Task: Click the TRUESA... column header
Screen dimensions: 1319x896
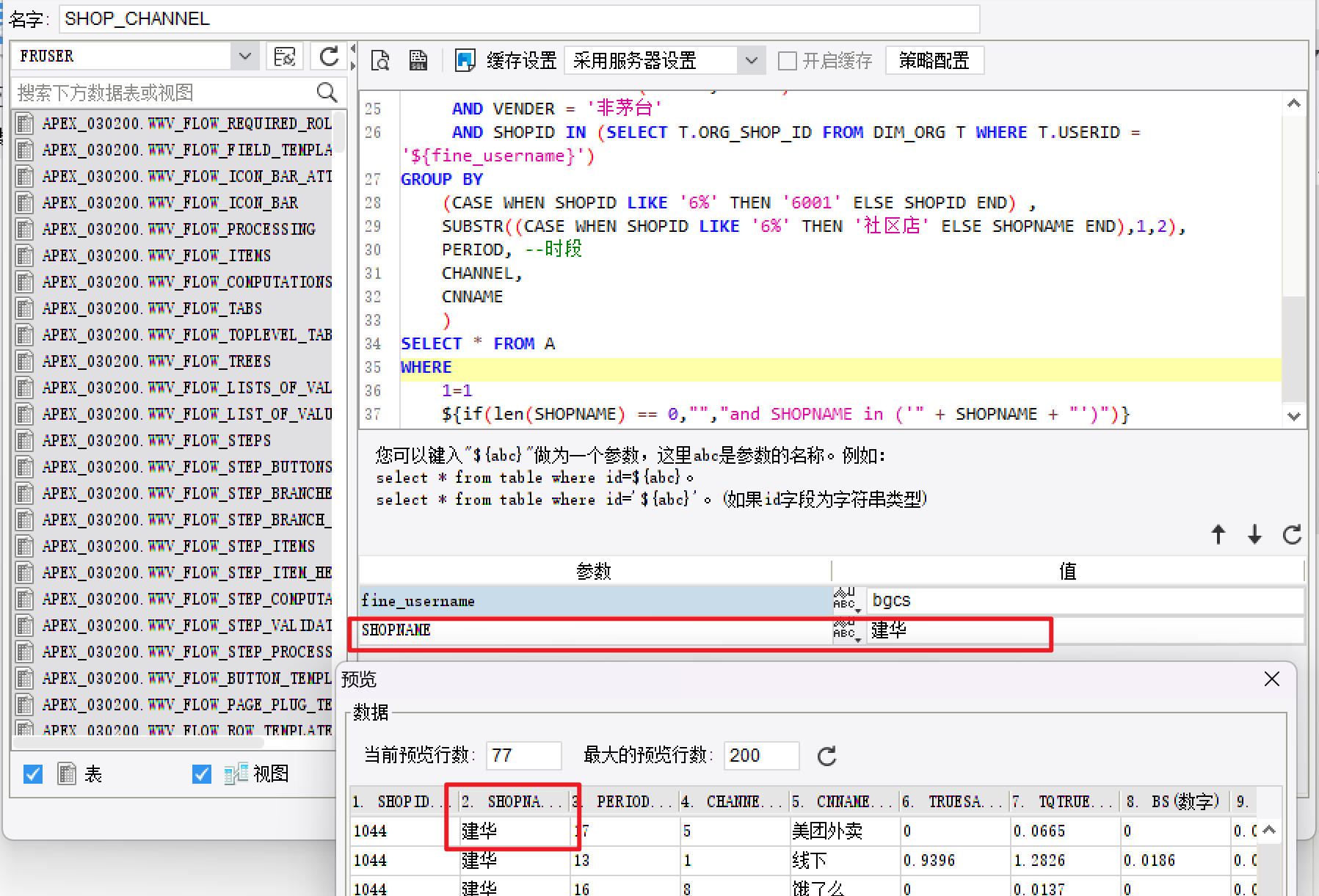Action: (954, 801)
